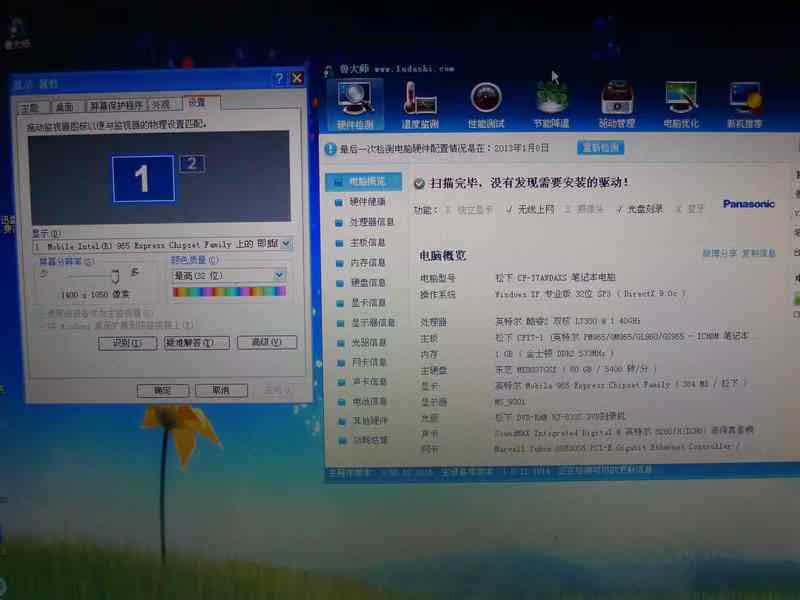Switch to the 桌面 tab
The image size is (800, 600).
pos(64,105)
